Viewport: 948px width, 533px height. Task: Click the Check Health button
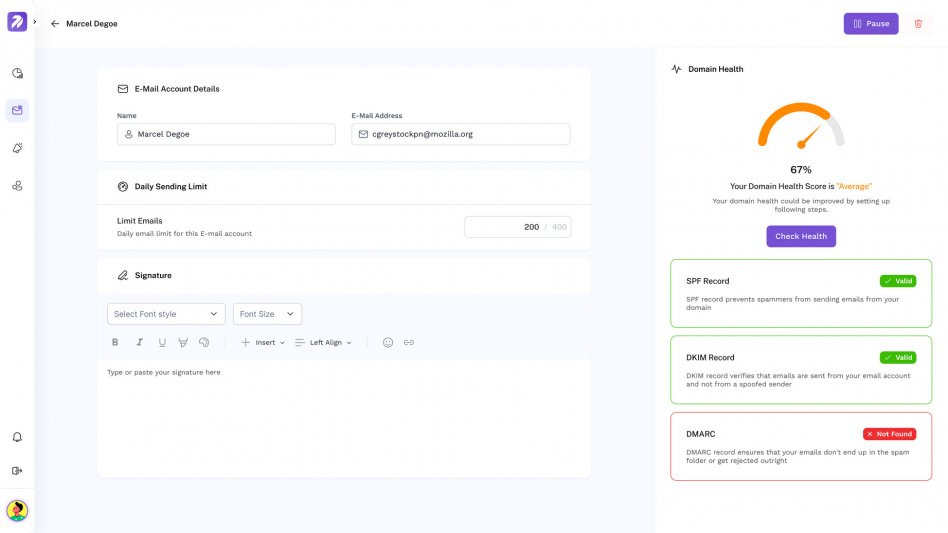[801, 236]
